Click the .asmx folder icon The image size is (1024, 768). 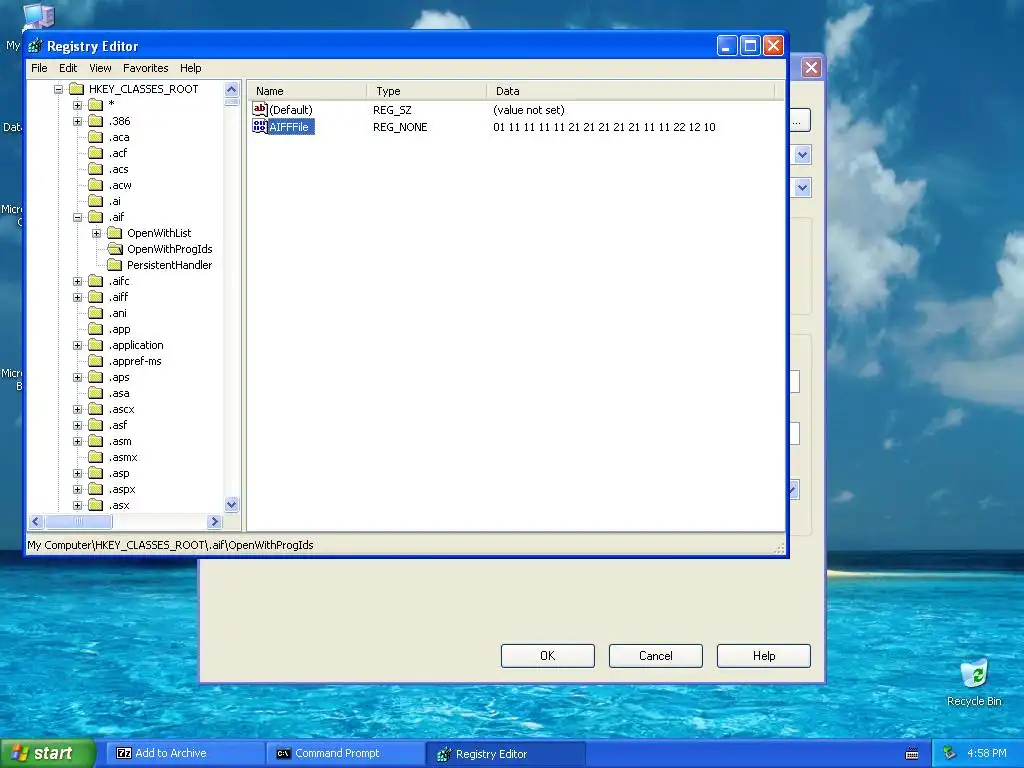[x=95, y=457]
